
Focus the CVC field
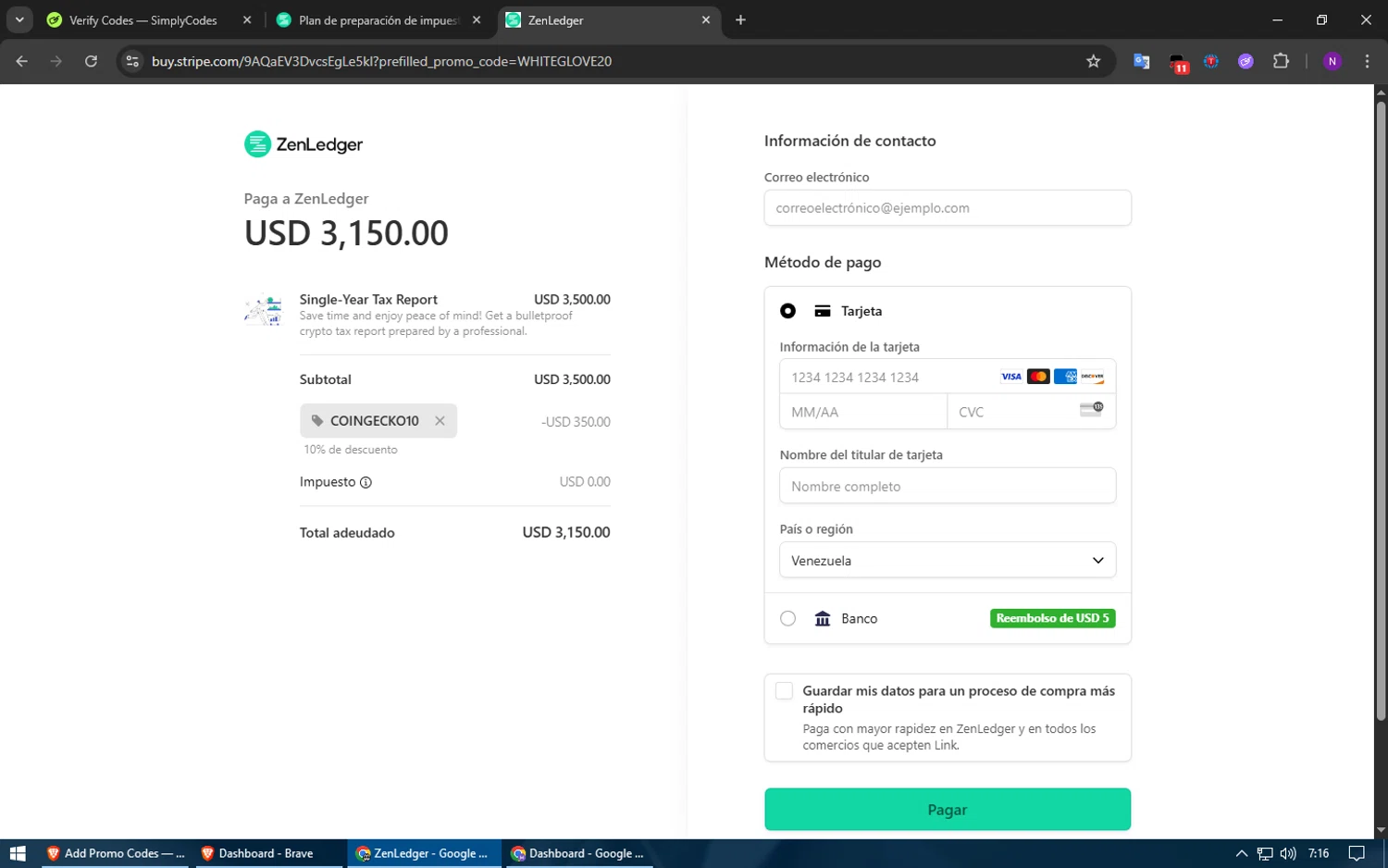pos(1032,412)
